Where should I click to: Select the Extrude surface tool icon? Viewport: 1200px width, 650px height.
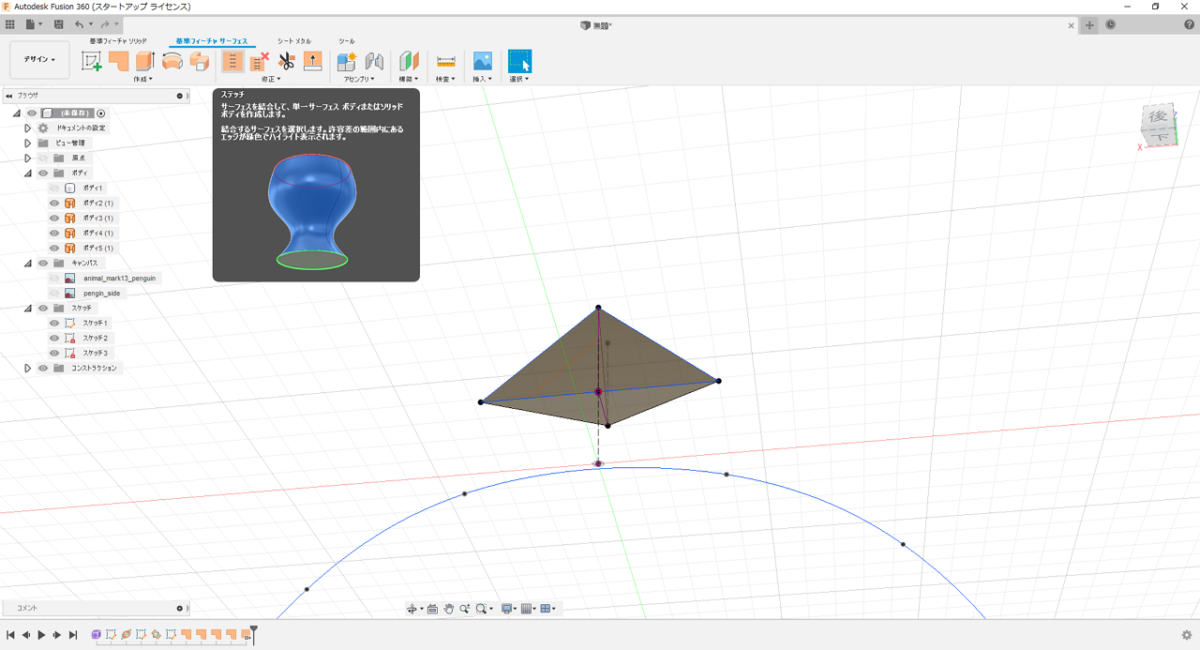145,61
